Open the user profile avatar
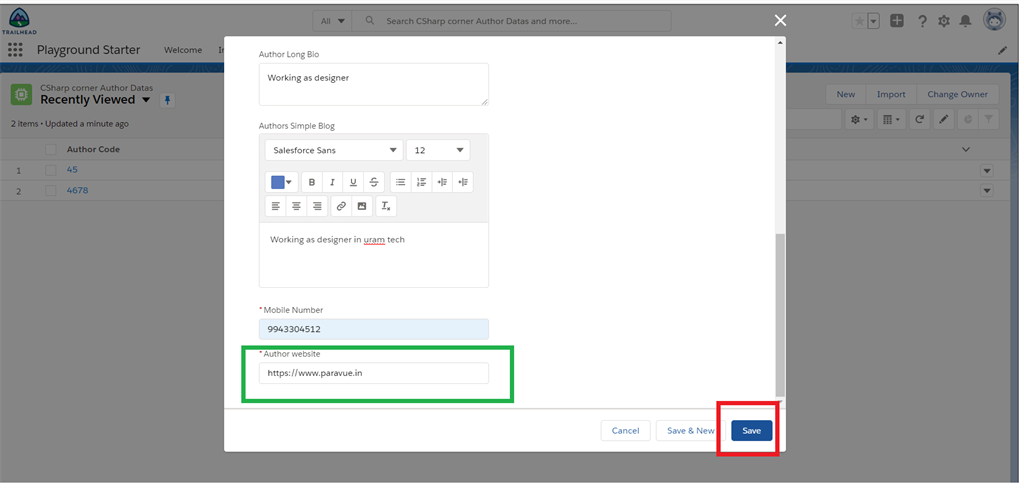The width and height of the screenshot is (1024, 488). [x=994, y=20]
